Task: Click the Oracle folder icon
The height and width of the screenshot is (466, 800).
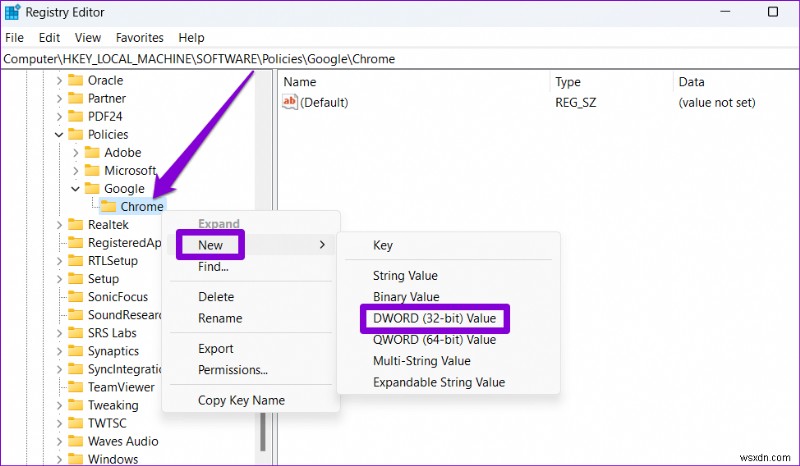Action: pyautogui.click(x=76, y=80)
